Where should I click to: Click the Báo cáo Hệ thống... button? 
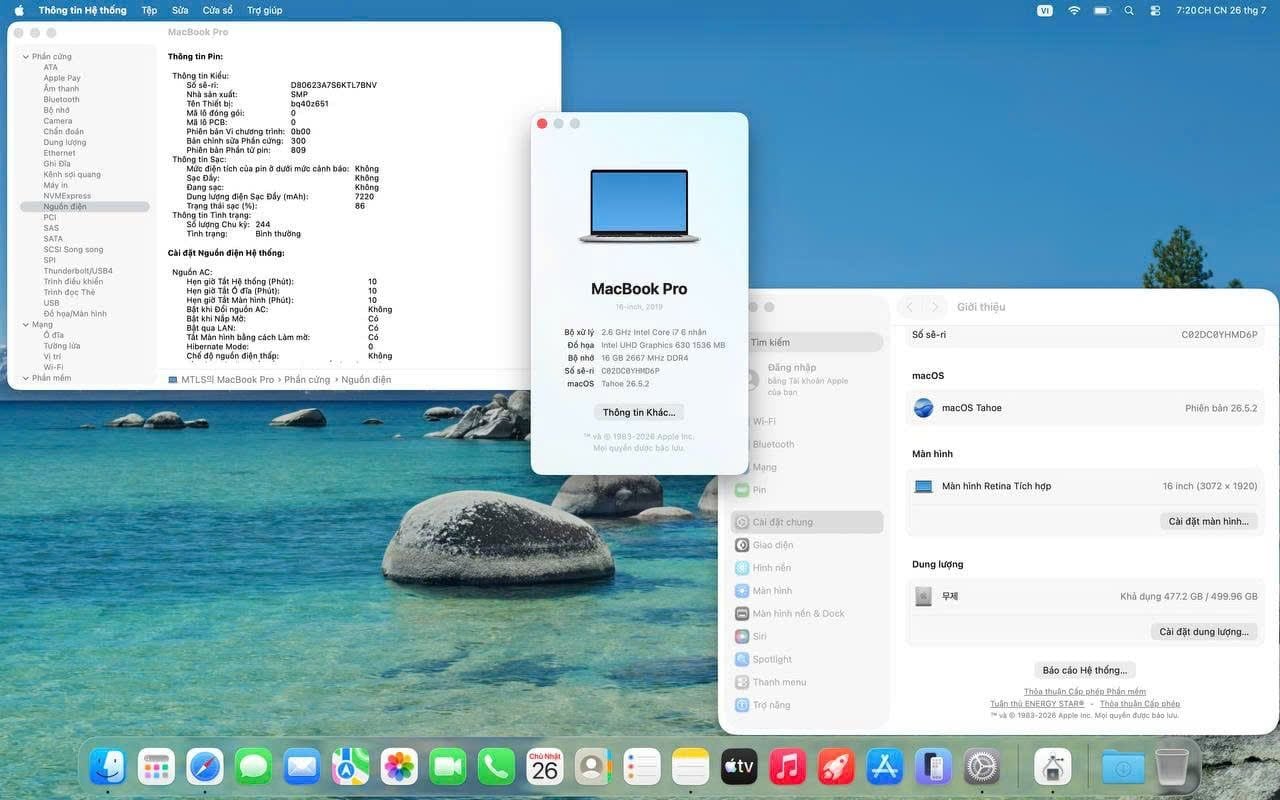click(1085, 670)
